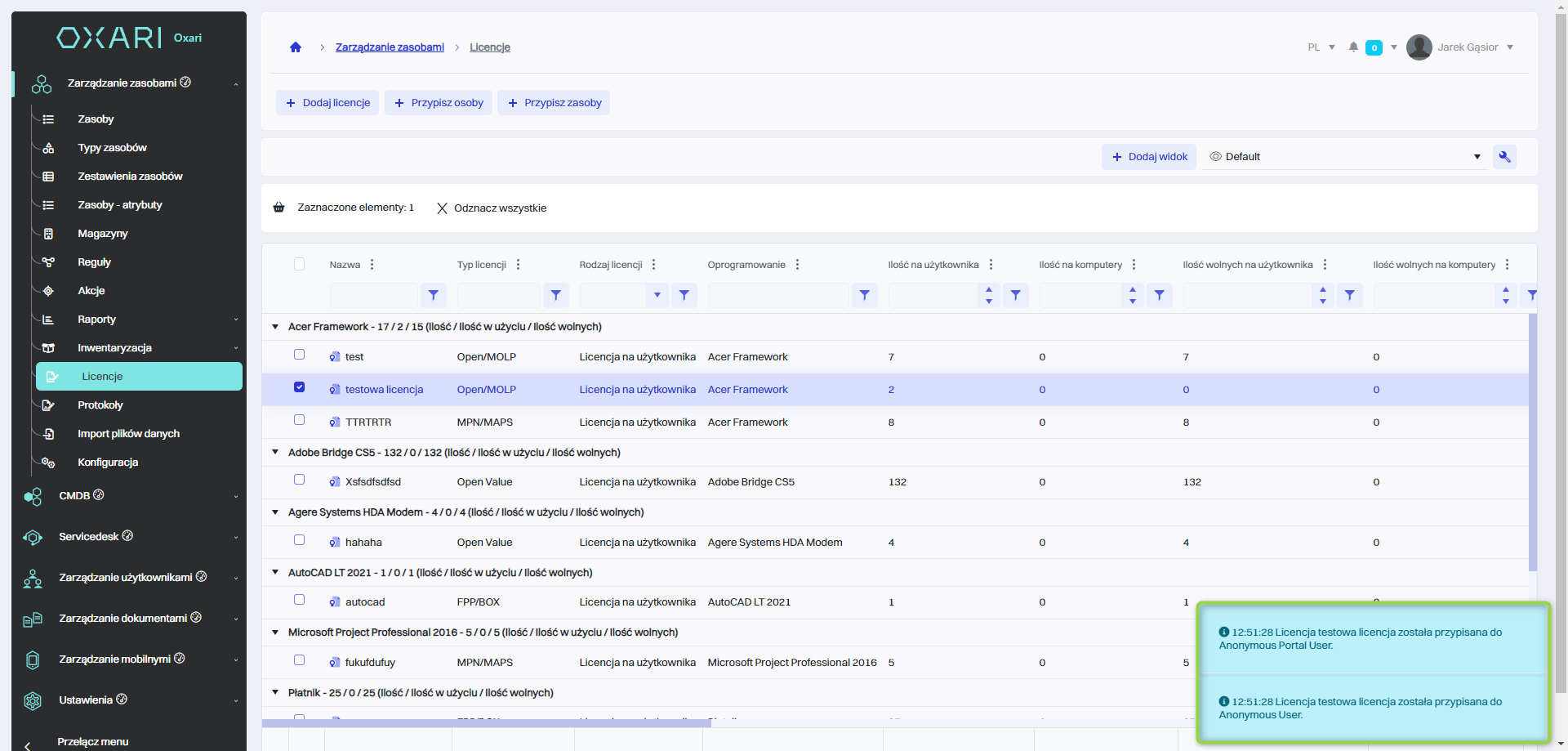Click the user avatar picture
The image size is (1568, 751).
tap(1419, 47)
